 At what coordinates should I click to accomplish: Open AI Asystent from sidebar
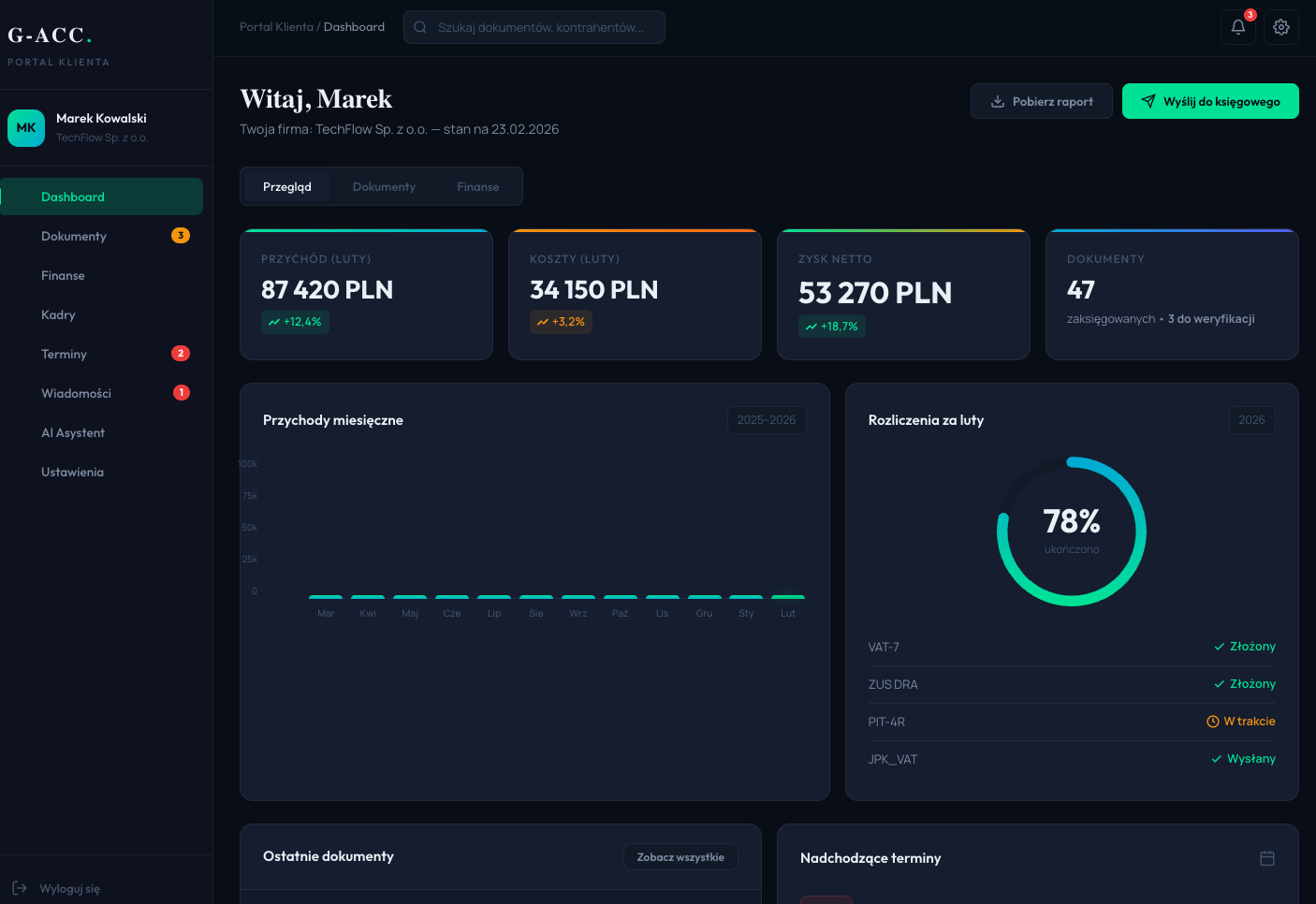tap(73, 433)
